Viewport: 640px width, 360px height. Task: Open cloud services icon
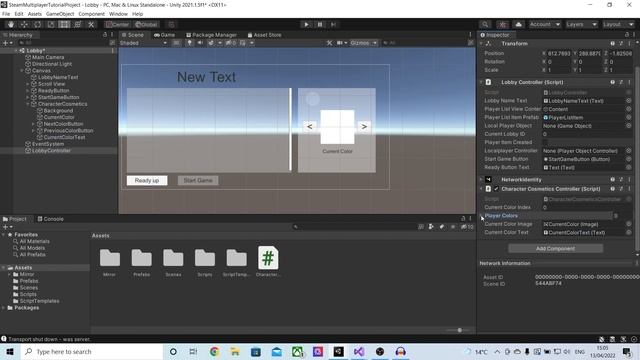point(518,24)
